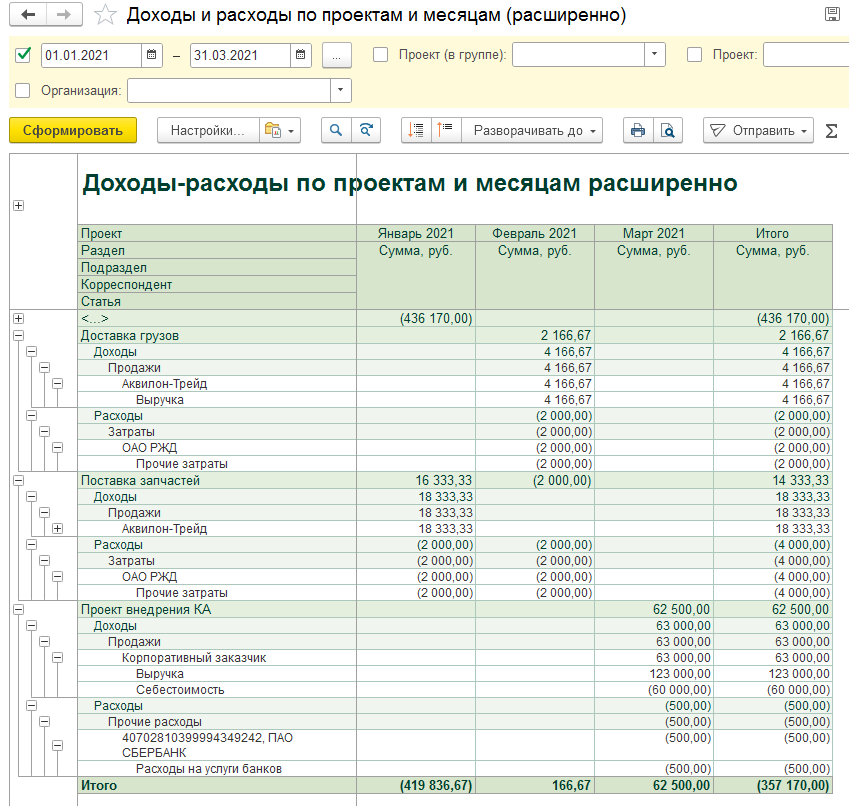Click the Сформировать button
The height and width of the screenshot is (806, 849).
[x=73, y=130]
